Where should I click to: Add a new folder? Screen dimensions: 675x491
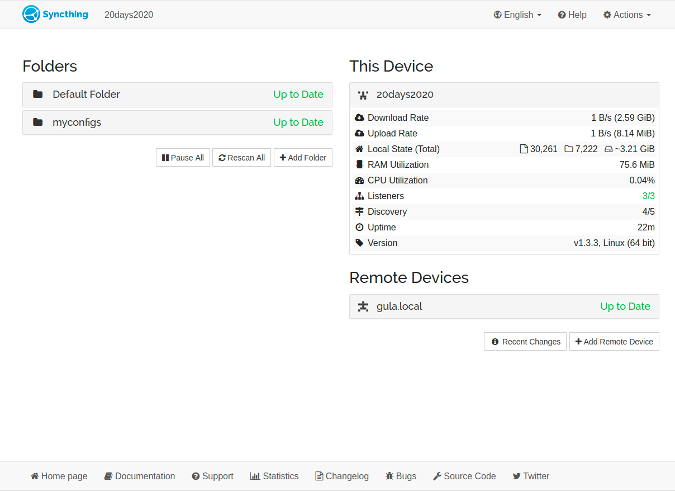pos(303,157)
